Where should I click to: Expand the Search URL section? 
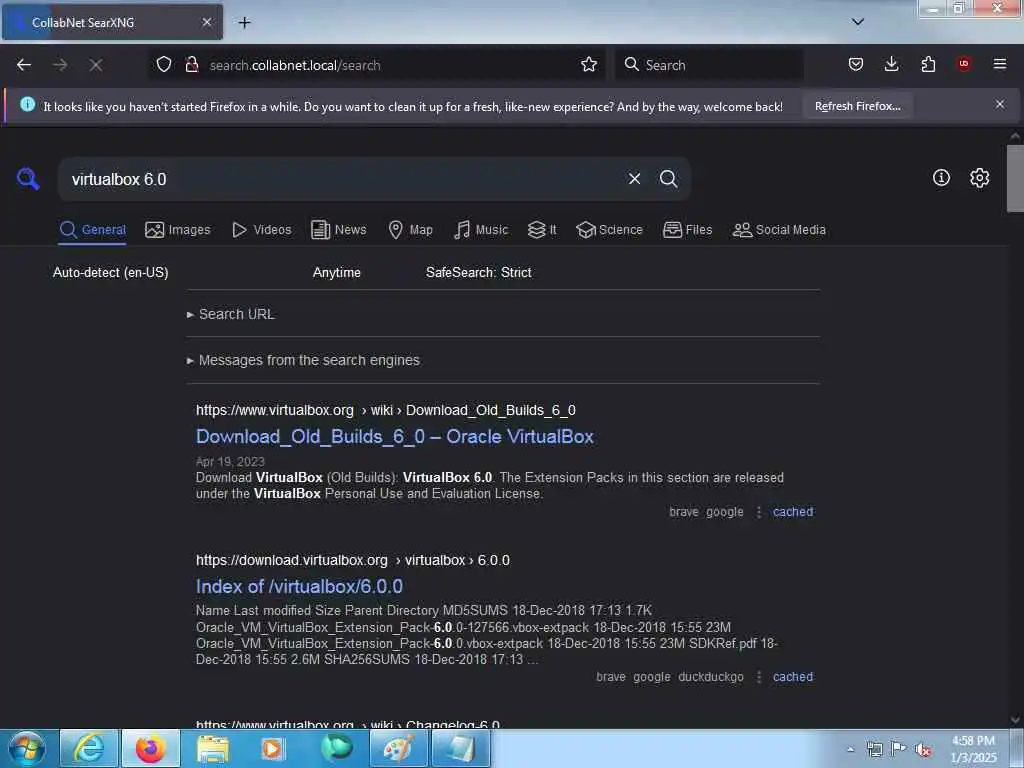tap(231, 314)
